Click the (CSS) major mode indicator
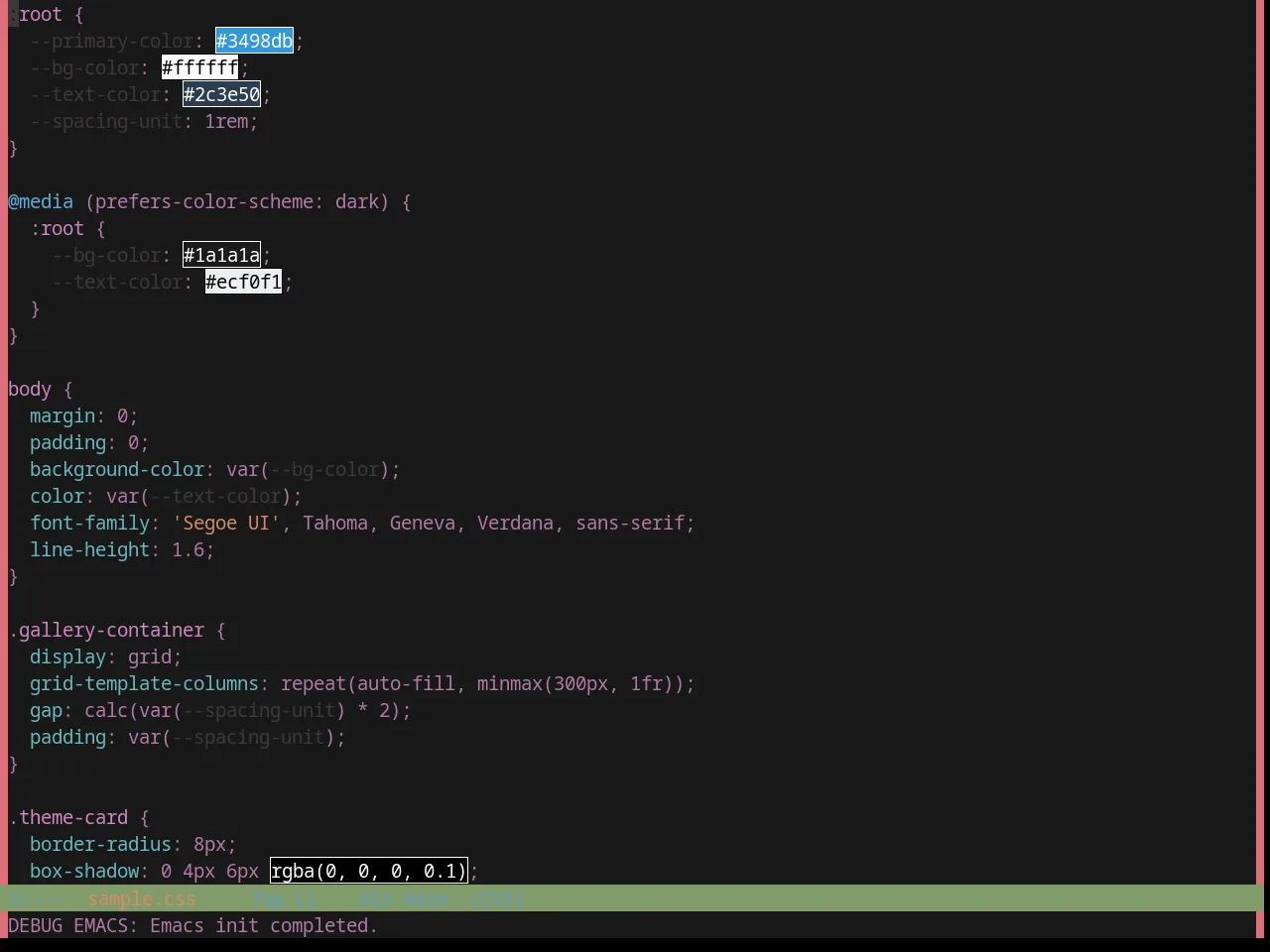This screenshot has height=952, width=1270. pyautogui.click(x=496, y=898)
